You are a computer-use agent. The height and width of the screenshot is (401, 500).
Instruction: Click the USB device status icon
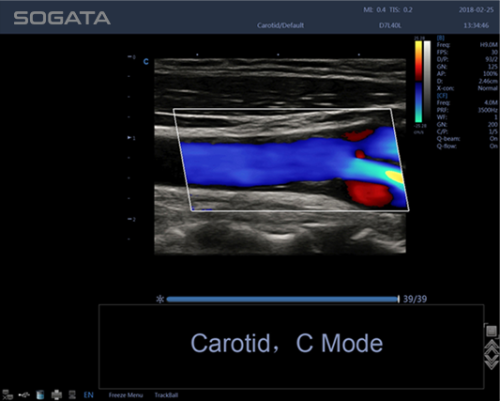[24, 395]
